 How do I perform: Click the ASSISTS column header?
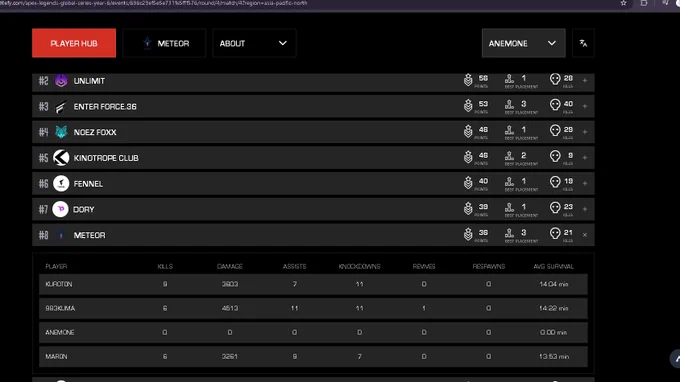tap(294, 266)
